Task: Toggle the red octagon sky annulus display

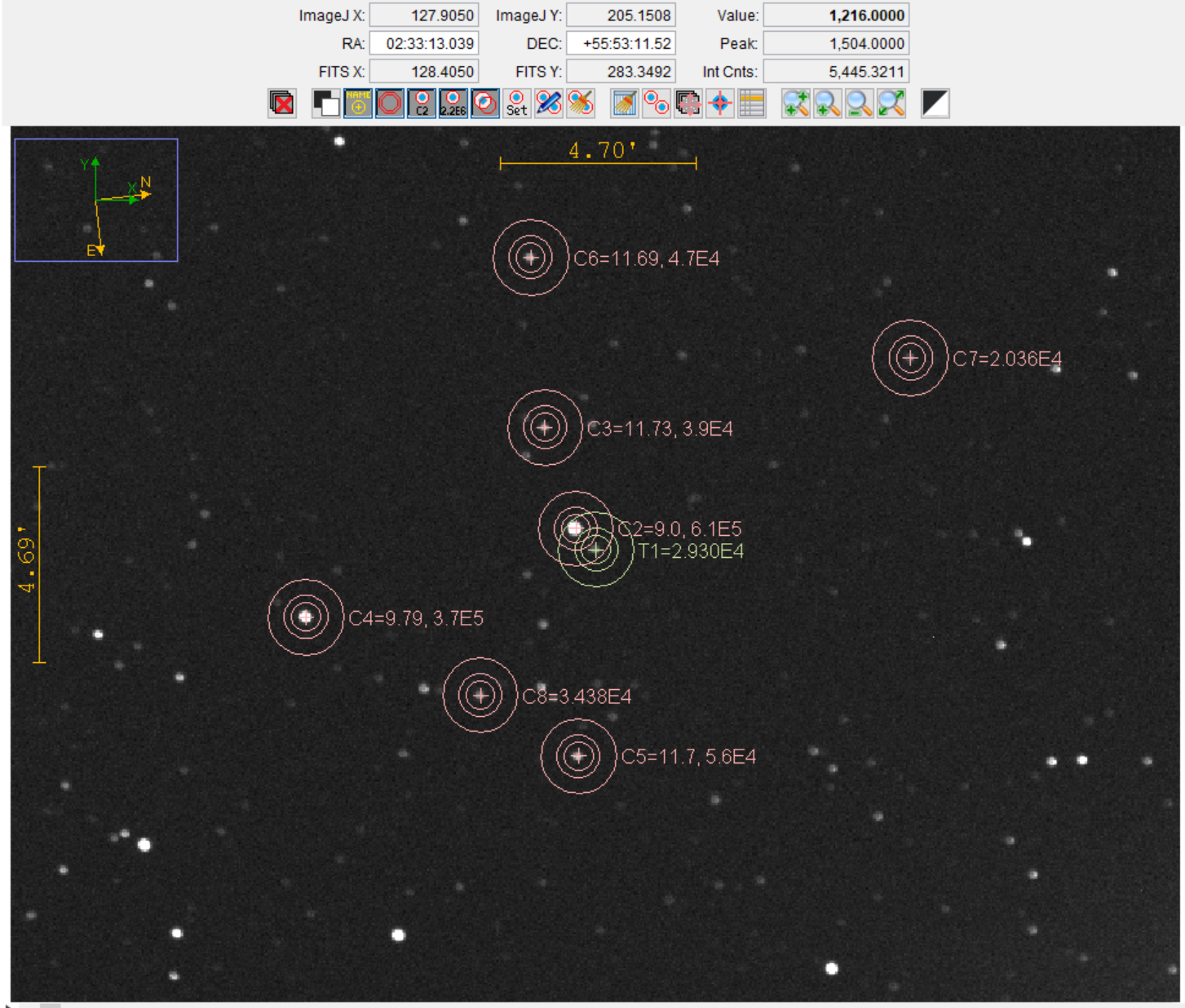Action: tap(390, 104)
